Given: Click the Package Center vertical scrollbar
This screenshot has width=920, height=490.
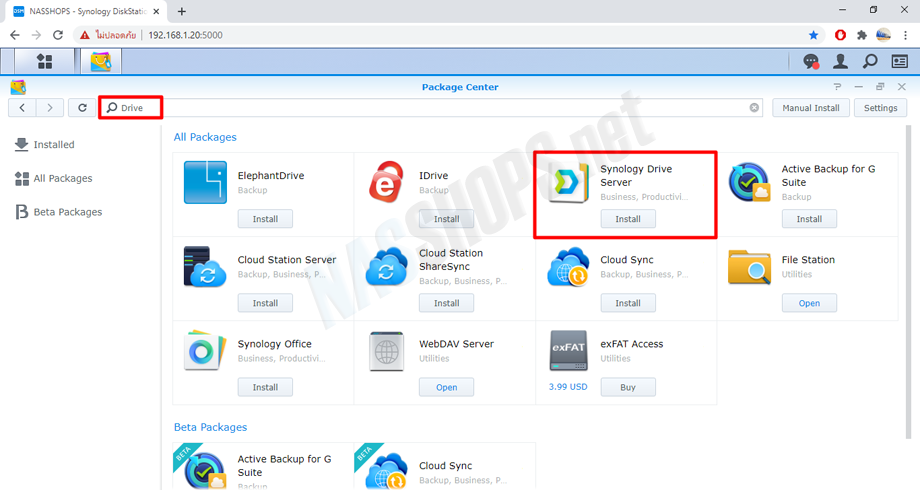Looking at the screenshot, I should 909,282.
